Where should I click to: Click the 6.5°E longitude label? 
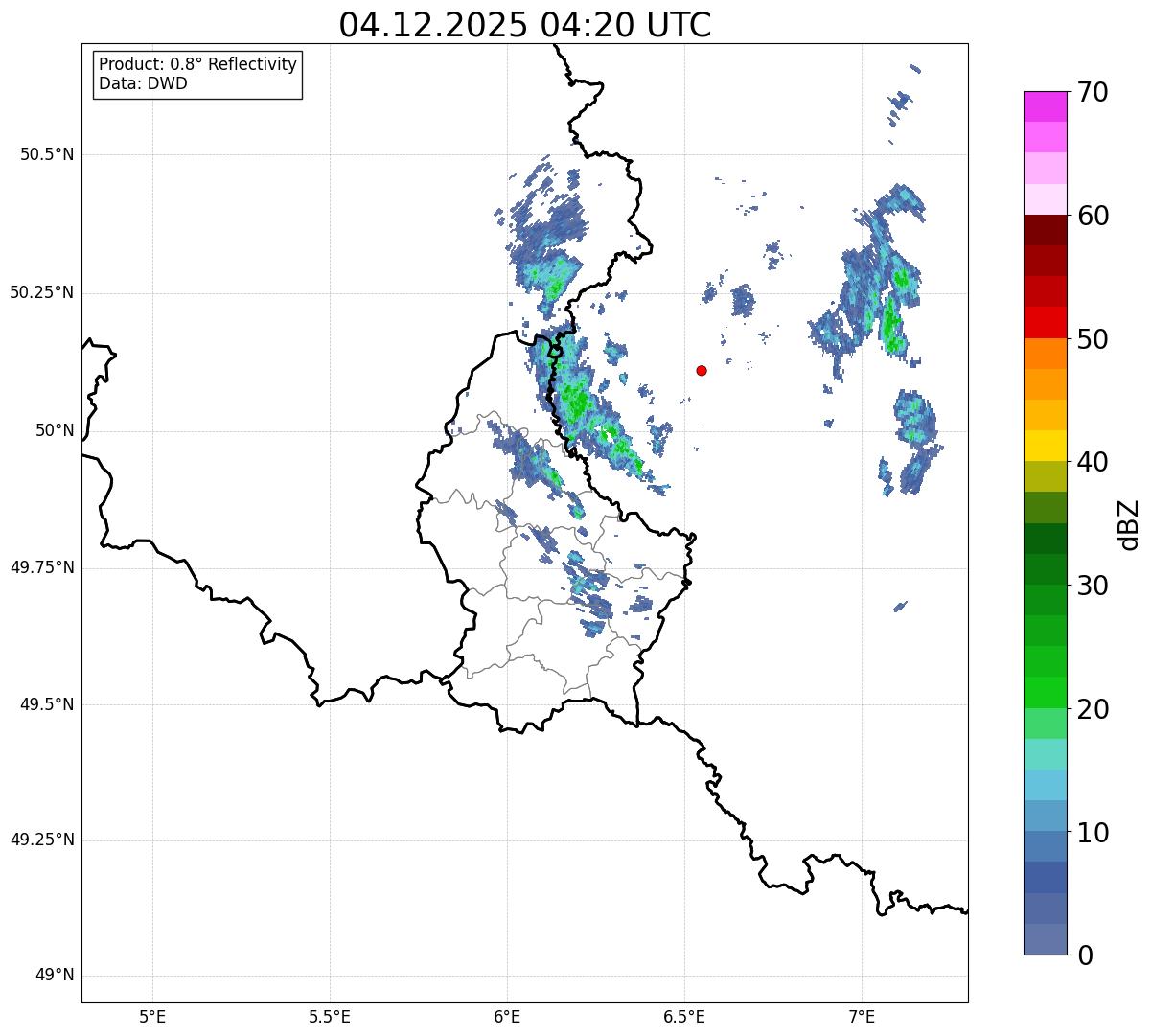(x=684, y=1016)
